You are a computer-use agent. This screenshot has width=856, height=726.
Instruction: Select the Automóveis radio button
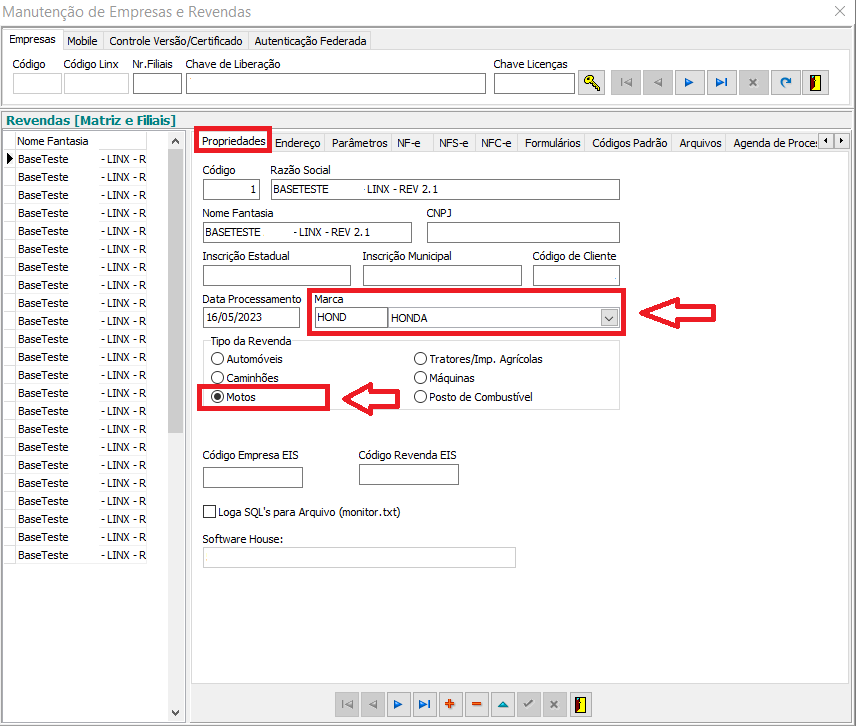click(x=217, y=359)
